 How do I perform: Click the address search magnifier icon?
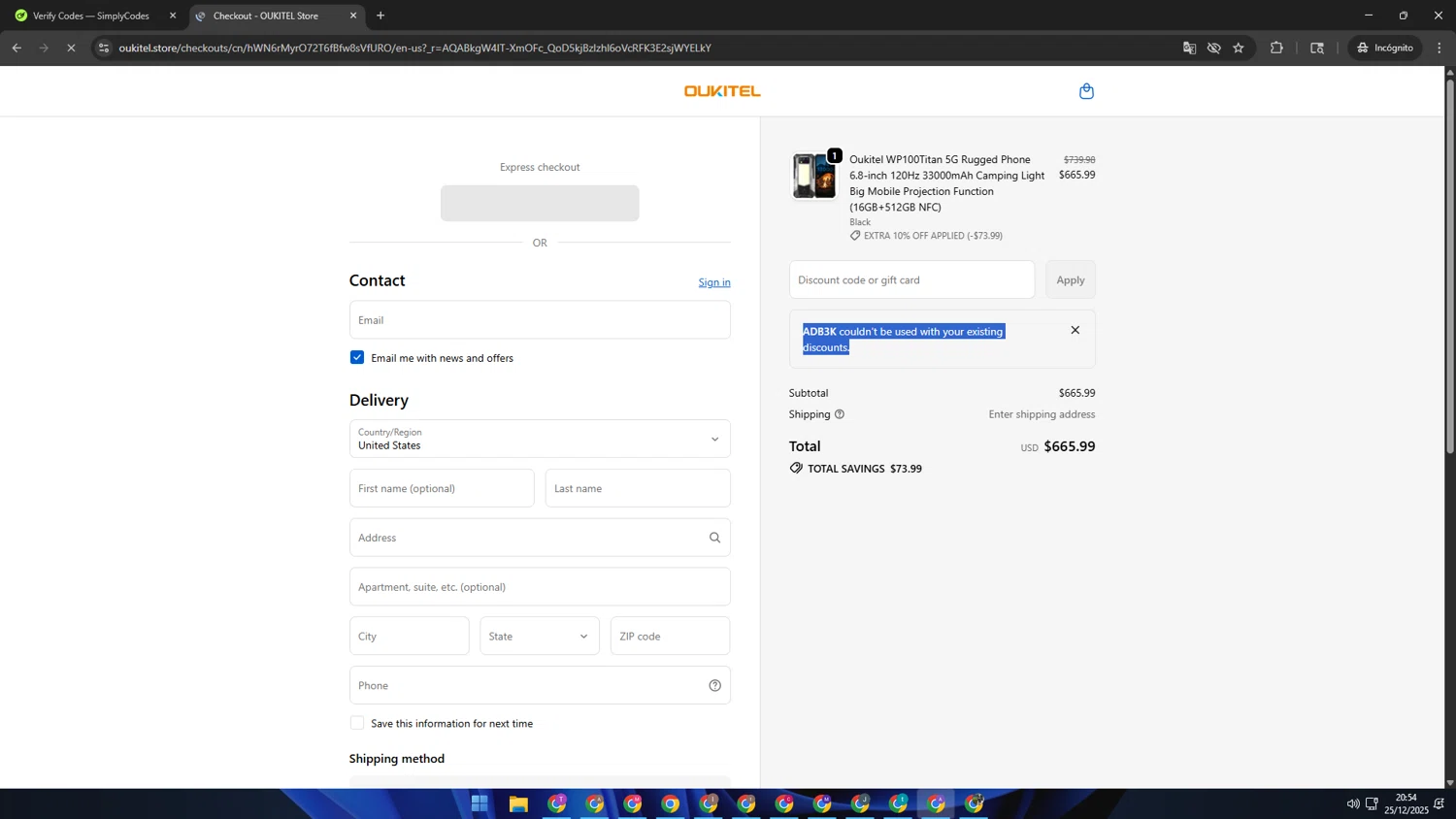pos(714,538)
